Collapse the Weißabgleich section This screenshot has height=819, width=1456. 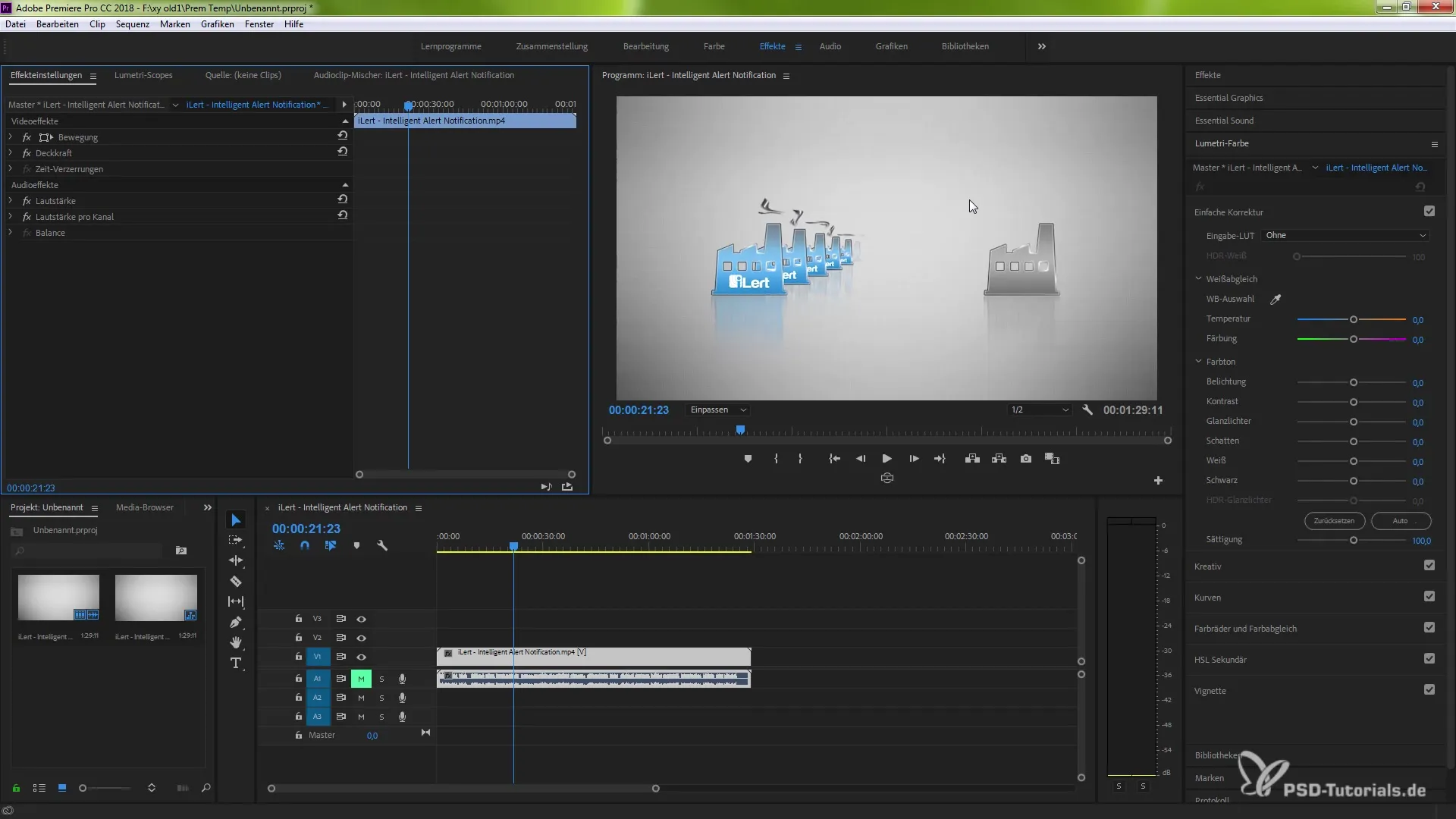[1198, 279]
